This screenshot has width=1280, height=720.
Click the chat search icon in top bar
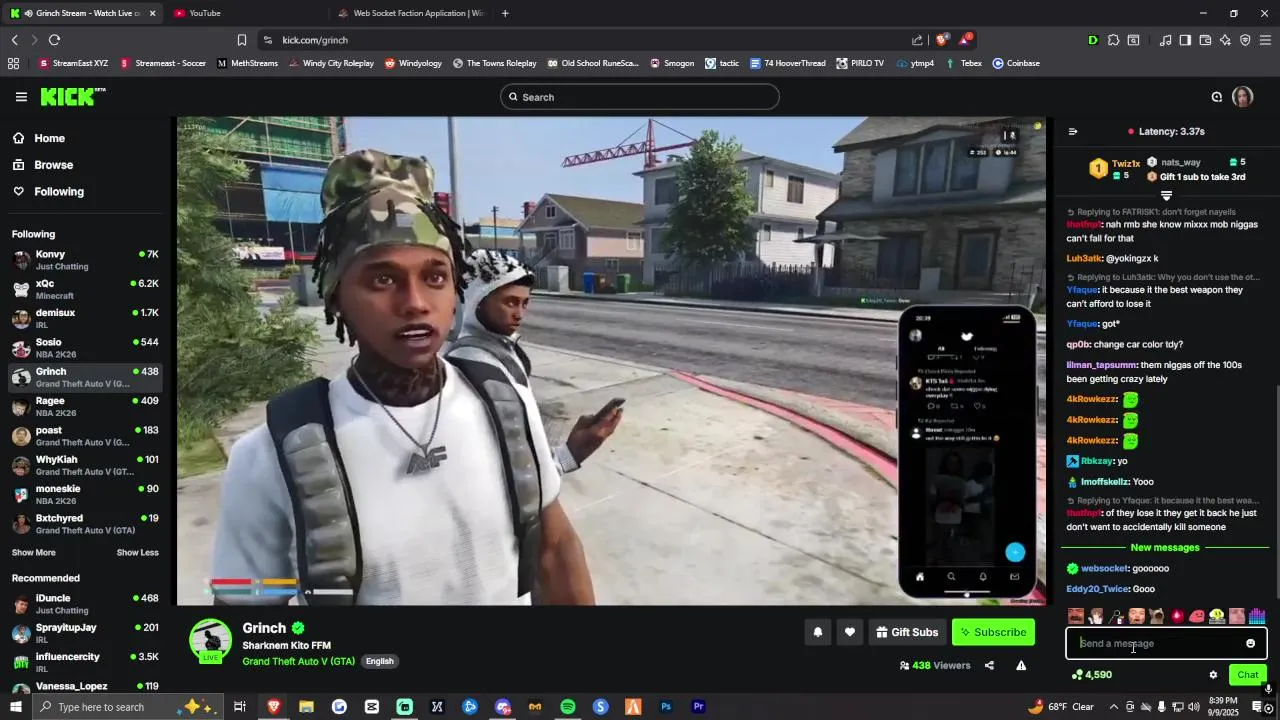coord(1217,97)
